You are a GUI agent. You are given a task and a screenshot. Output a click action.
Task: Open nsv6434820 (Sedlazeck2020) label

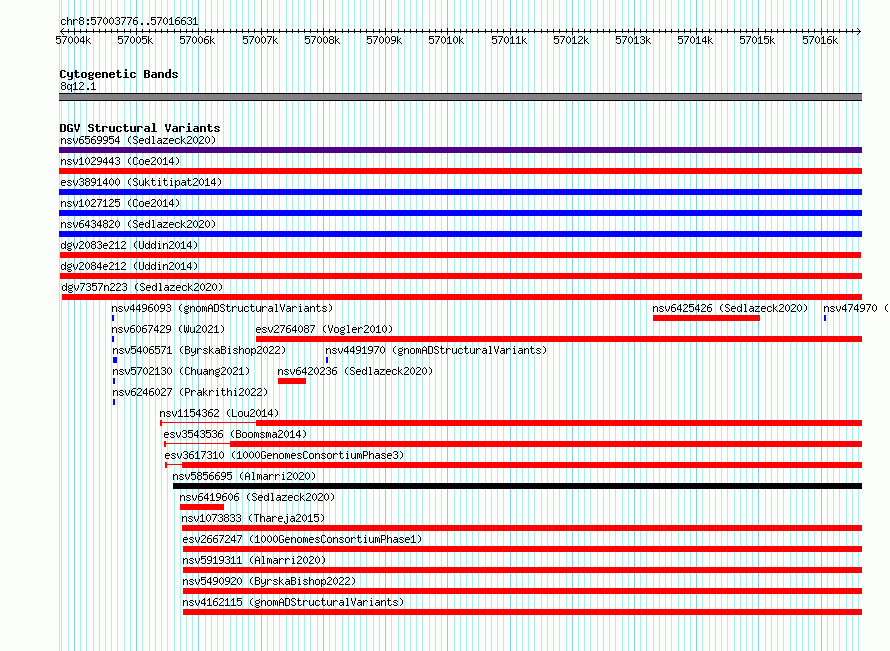click(x=138, y=224)
